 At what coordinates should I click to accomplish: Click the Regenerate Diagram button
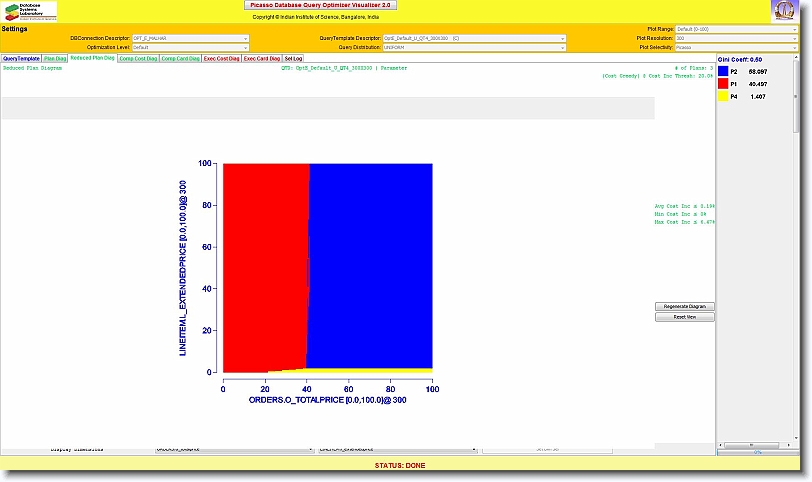tap(684, 306)
